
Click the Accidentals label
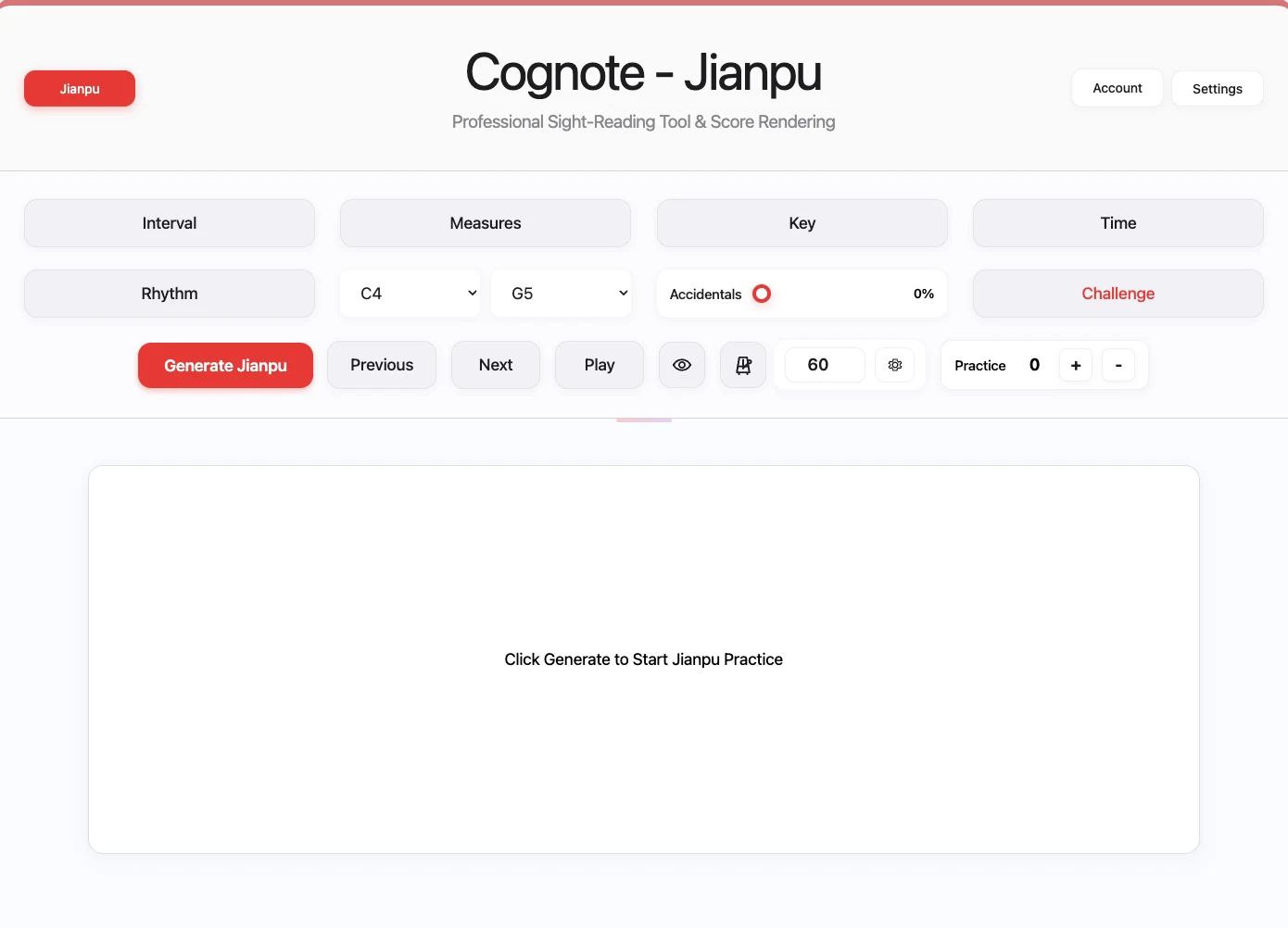[x=705, y=295]
